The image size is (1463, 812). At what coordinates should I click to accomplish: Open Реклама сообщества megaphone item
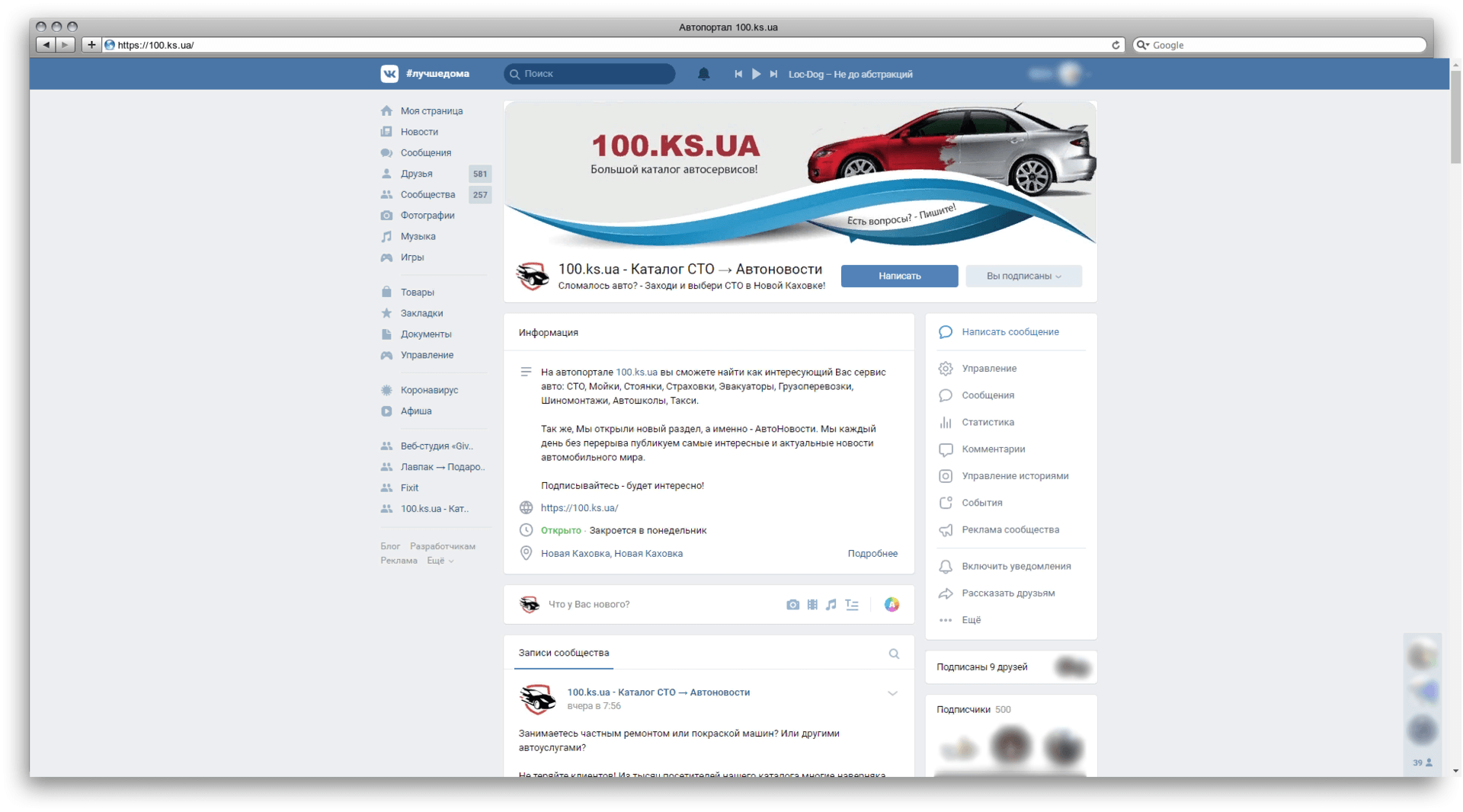[x=1010, y=530]
